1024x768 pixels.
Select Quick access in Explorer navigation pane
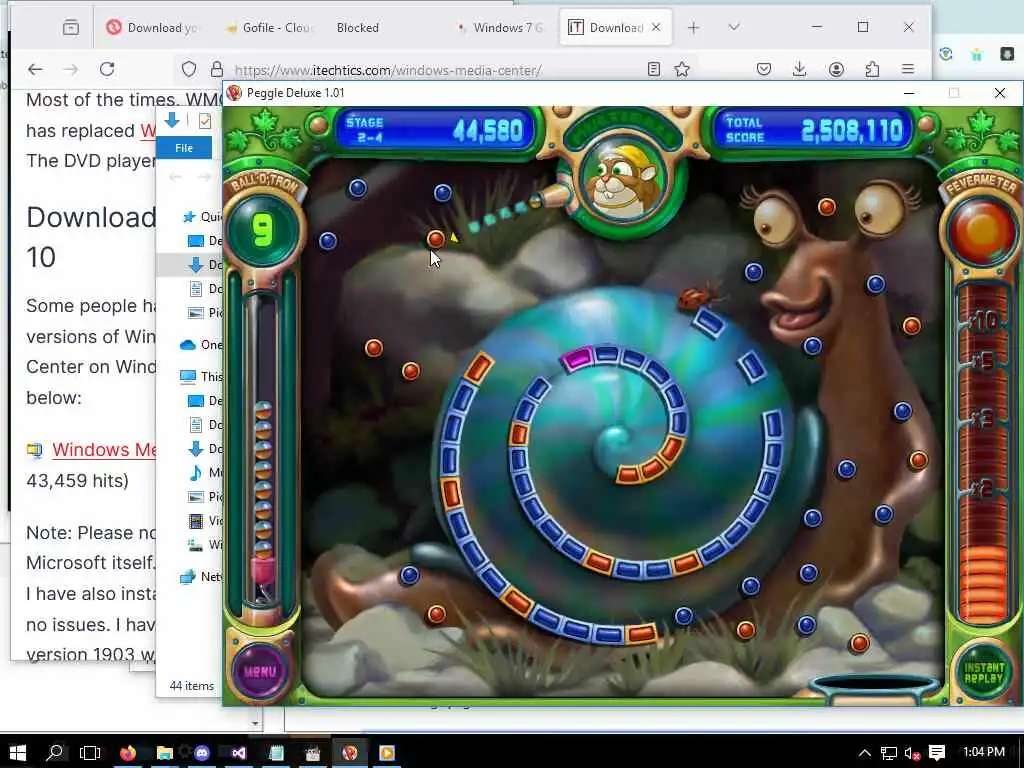click(202, 217)
